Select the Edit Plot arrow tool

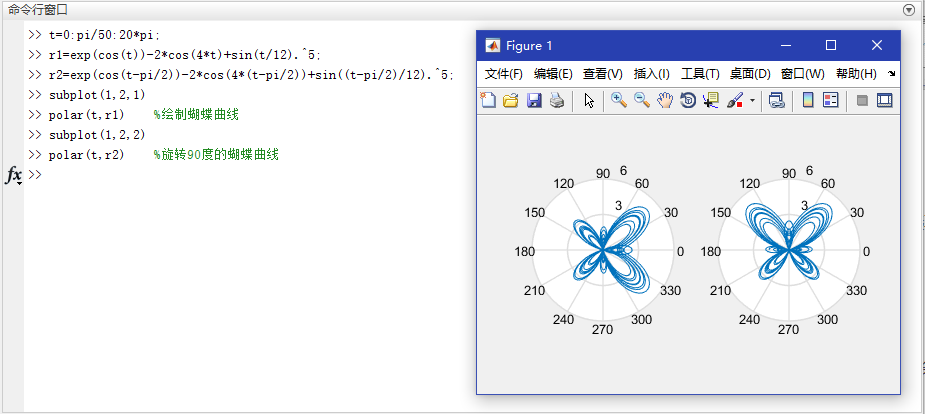point(589,100)
